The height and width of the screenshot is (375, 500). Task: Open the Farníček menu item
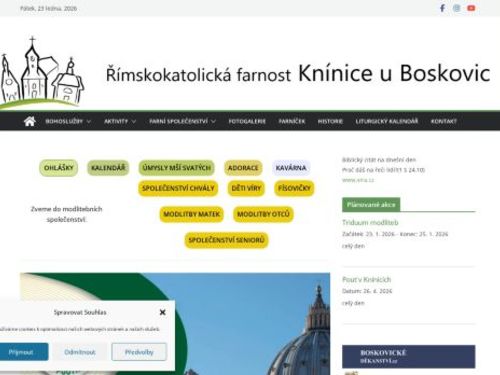292,121
